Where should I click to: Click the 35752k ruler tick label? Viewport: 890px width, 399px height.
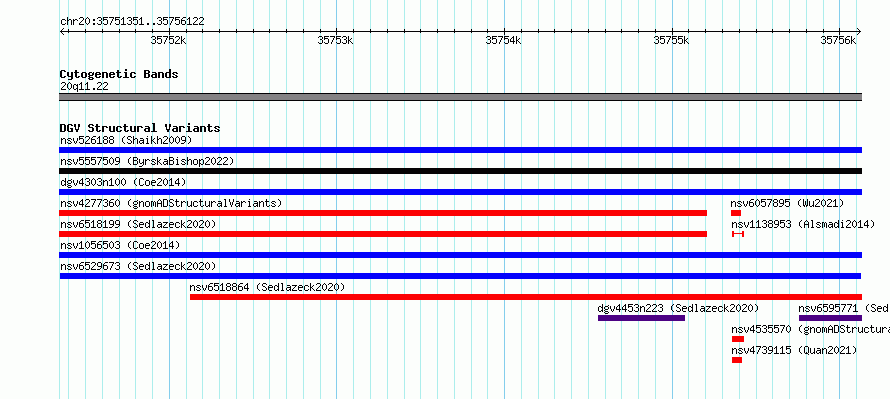pos(168,40)
